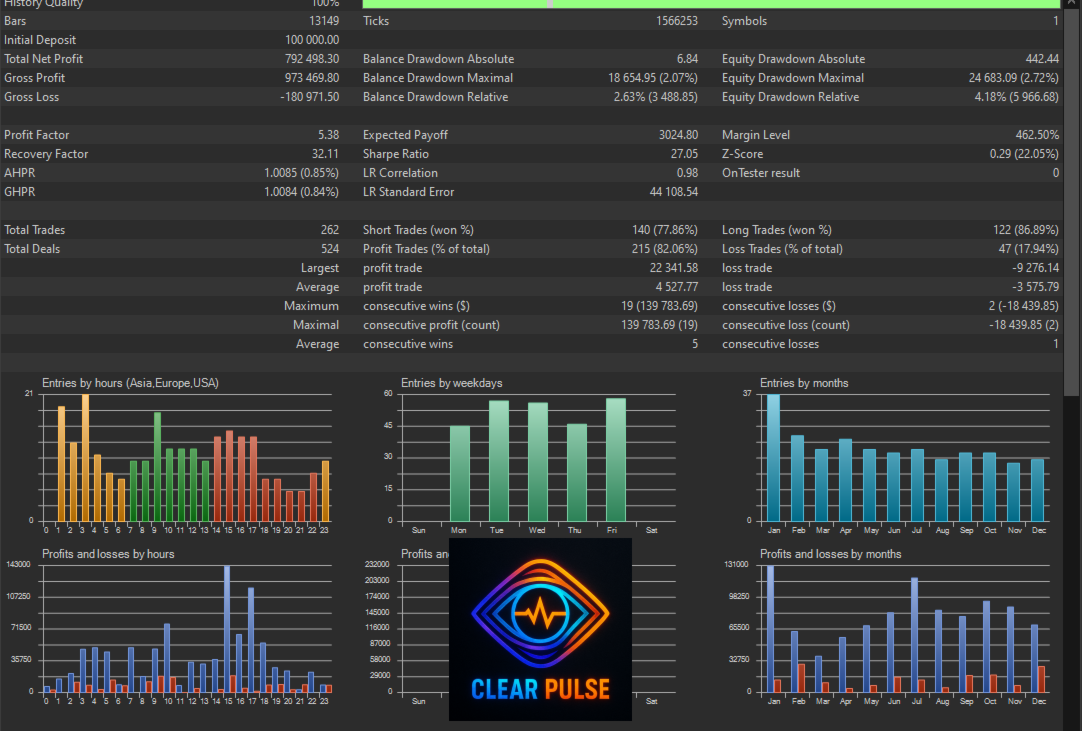
Task: Select consecutive wins value 19 (139 783.69)
Action: coord(659,306)
